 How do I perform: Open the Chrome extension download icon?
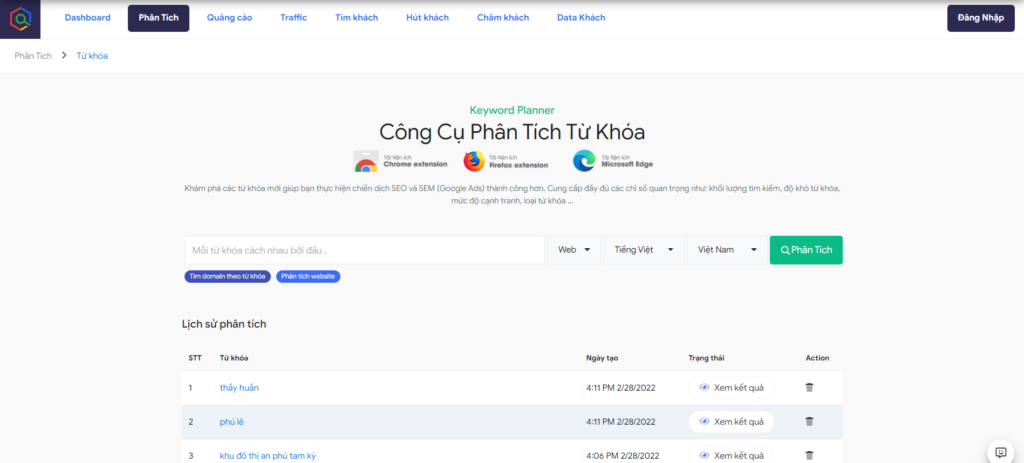click(x=366, y=161)
